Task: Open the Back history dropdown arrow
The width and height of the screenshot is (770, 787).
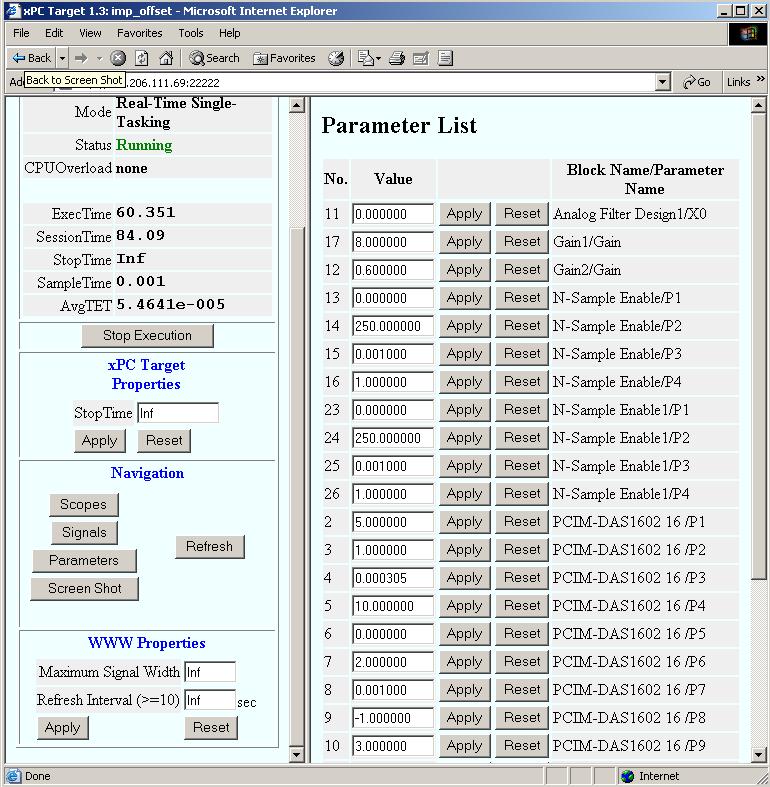Action: tap(62, 58)
